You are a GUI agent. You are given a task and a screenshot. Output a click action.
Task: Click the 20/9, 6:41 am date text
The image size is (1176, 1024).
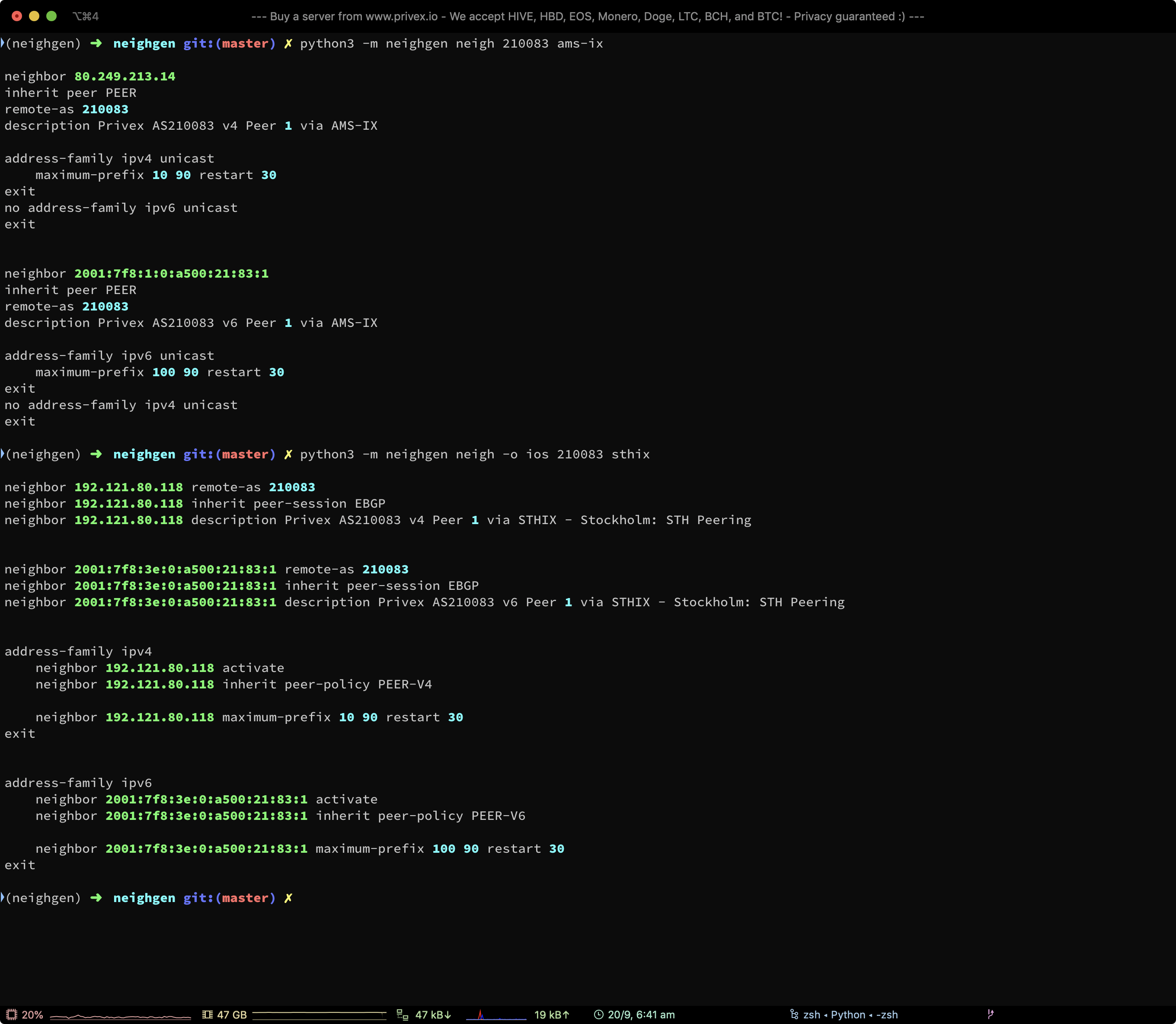641,1014
